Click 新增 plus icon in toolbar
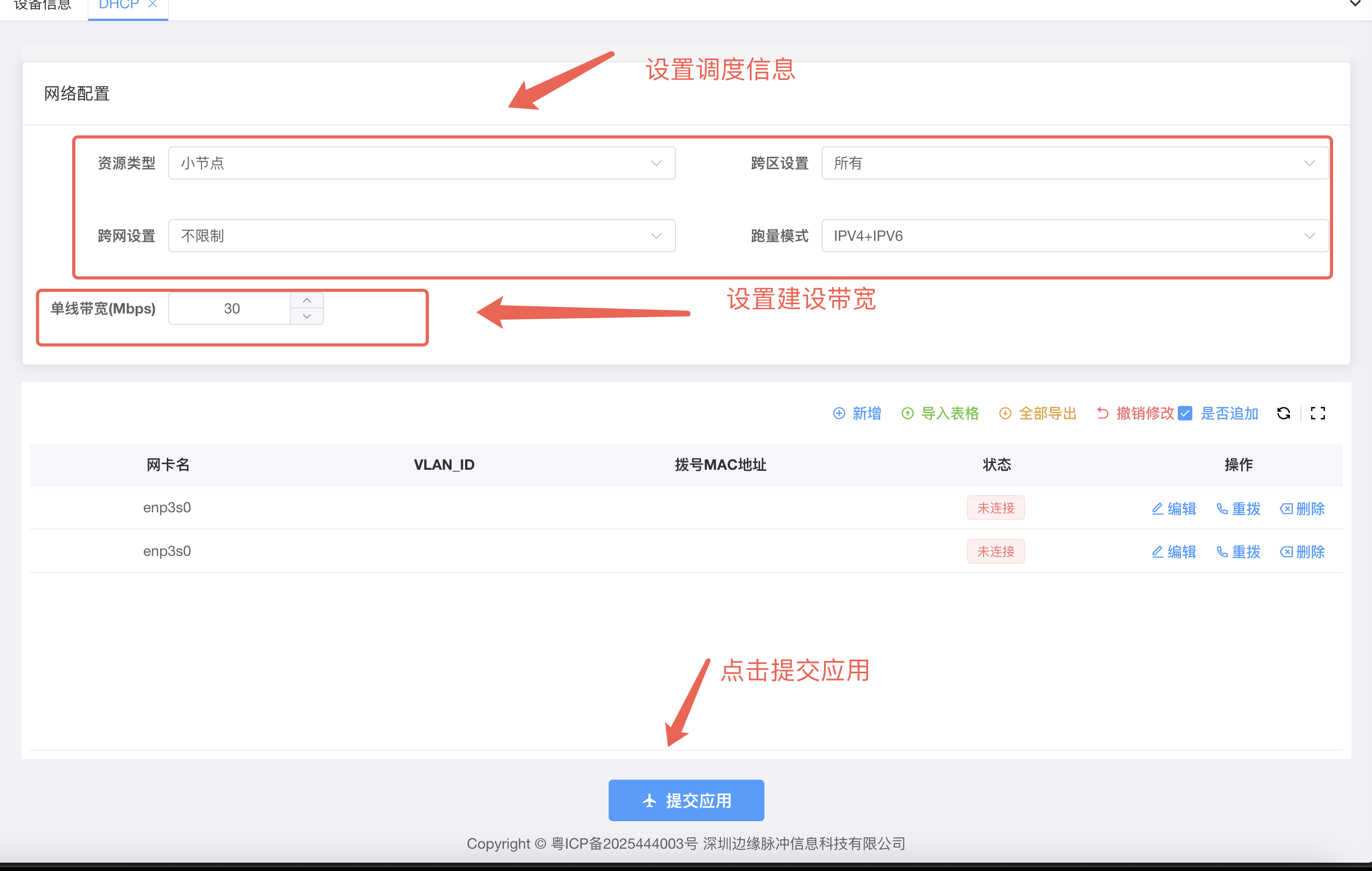The height and width of the screenshot is (871, 1372). click(x=839, y=413)
